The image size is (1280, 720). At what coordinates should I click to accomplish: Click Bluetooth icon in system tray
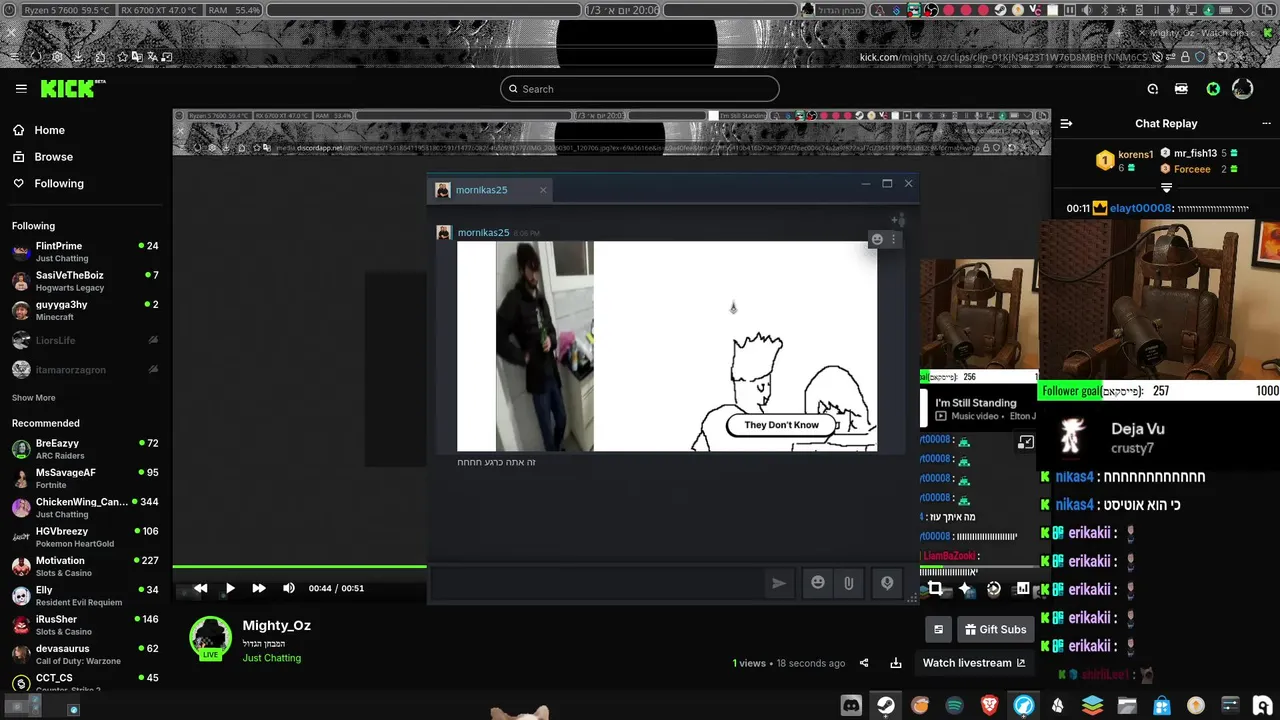(x=1104, y=10)
